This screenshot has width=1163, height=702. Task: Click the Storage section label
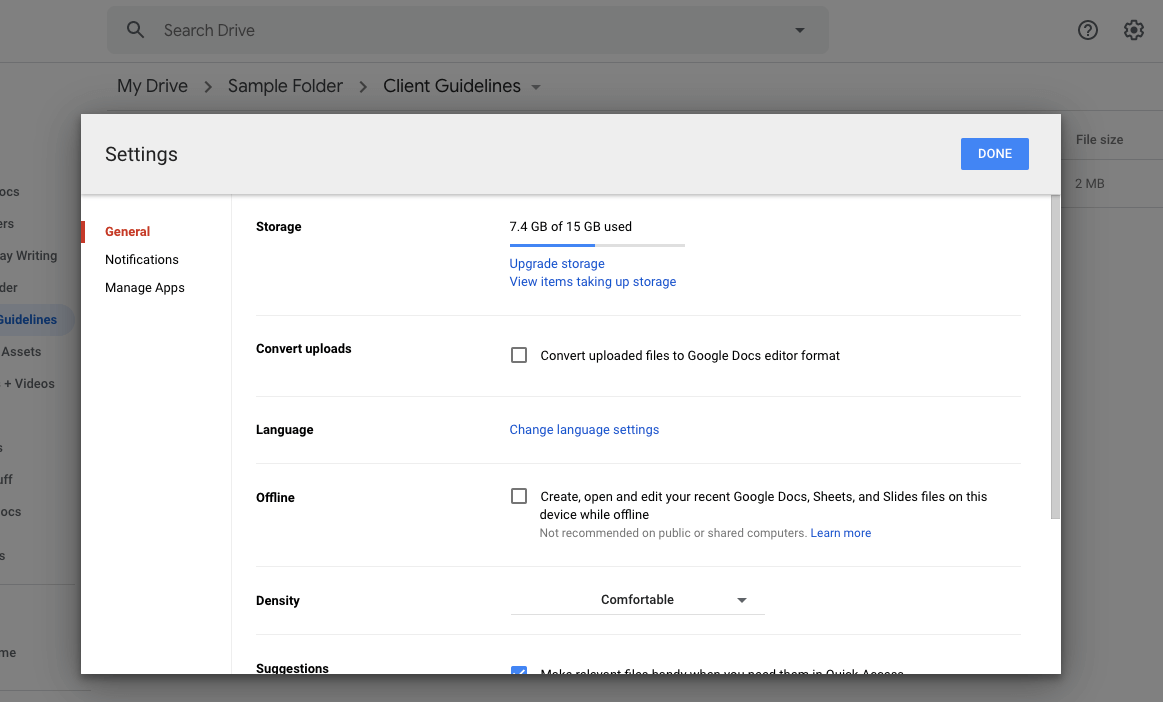click(x=278, y=226)
